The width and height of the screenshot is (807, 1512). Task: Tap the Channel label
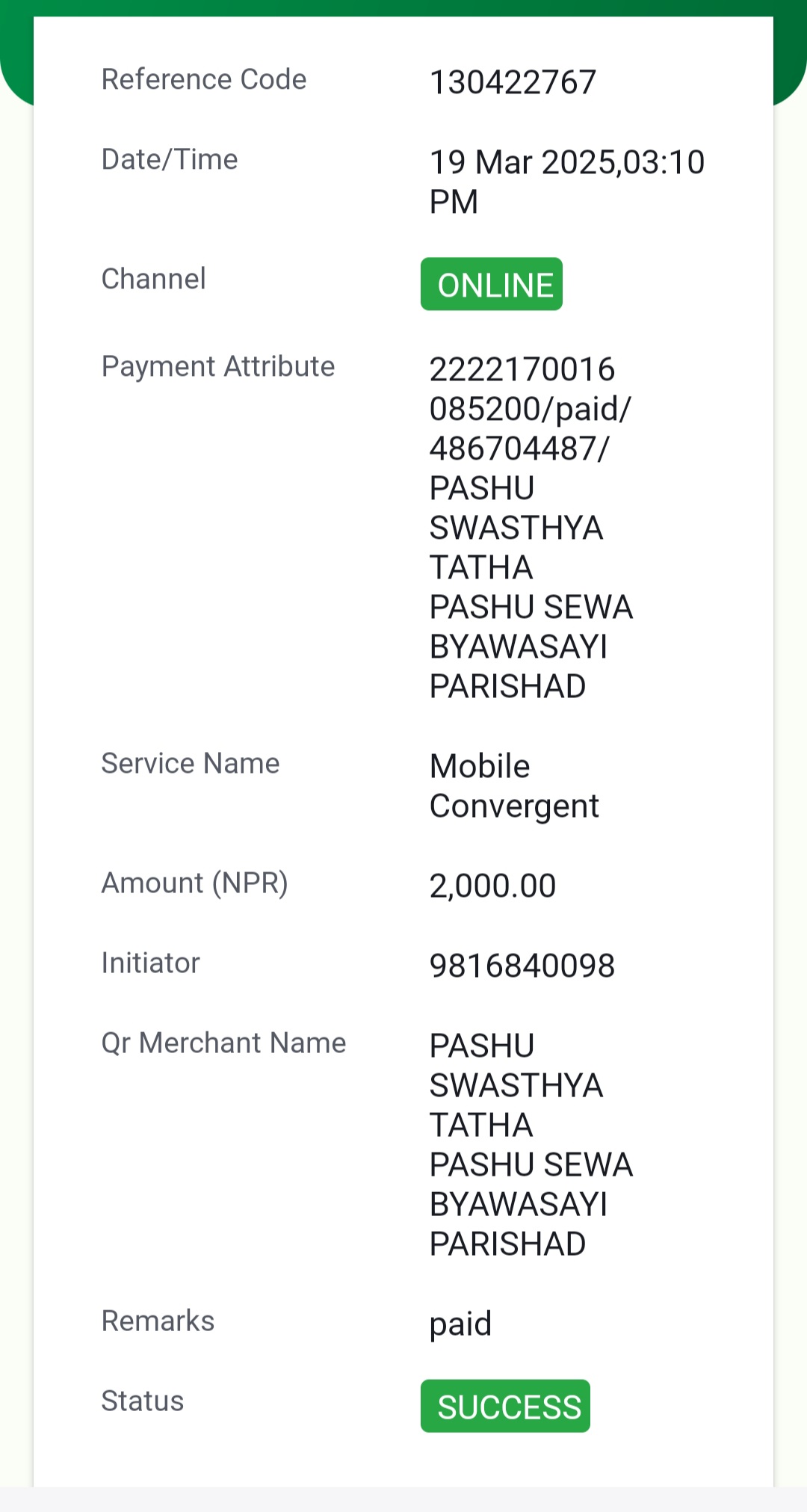pyautogui.click(x=153, y=279)
